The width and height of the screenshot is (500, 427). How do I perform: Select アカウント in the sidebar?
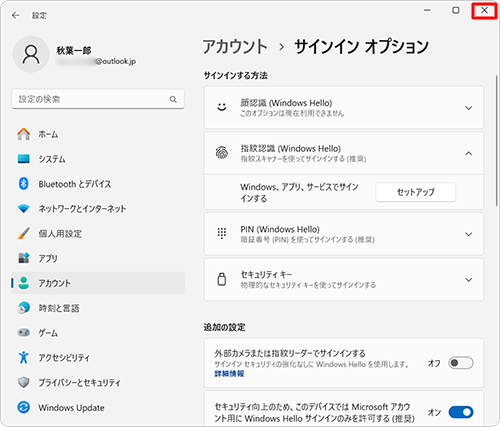[x=98, y=283]
